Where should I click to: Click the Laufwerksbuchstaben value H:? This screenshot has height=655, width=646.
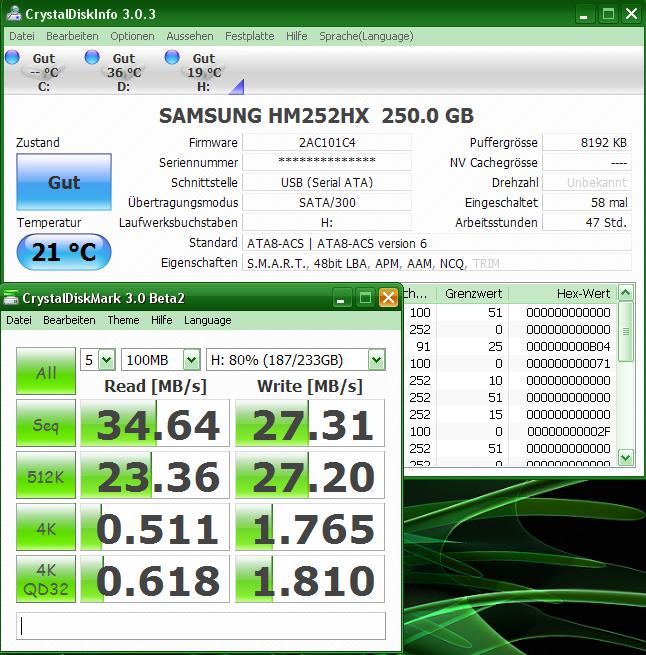pos(327,222)
